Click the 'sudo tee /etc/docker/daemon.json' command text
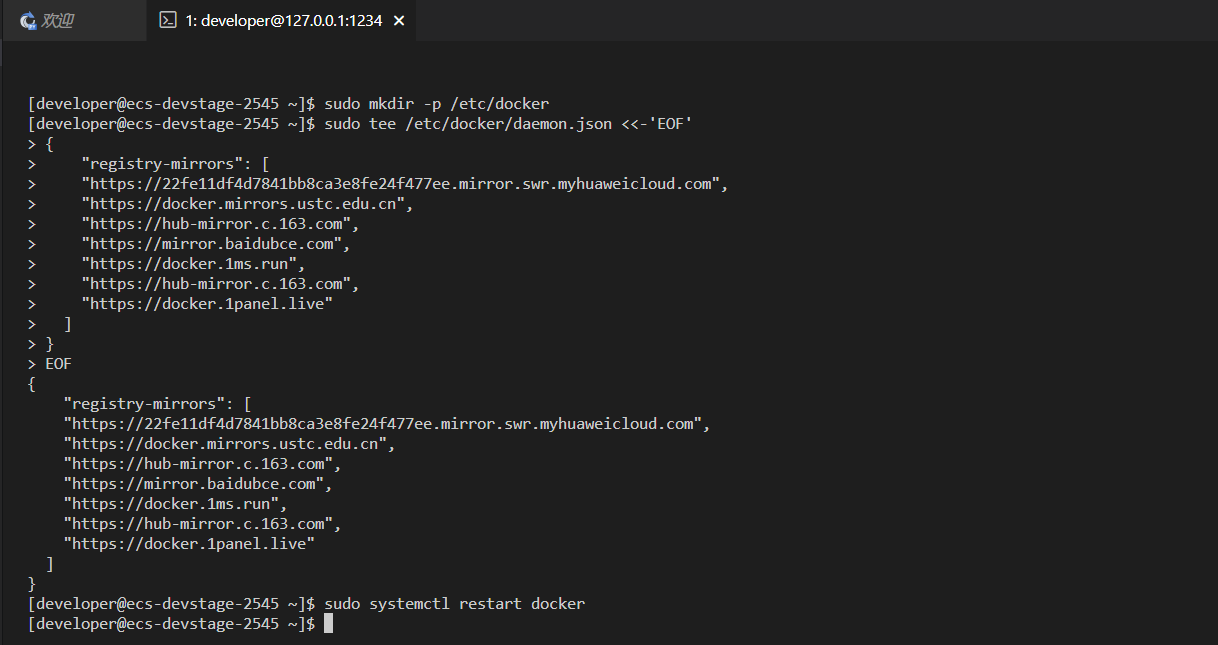The height and width of the screenshot is (645, 1218). [474, 124]
